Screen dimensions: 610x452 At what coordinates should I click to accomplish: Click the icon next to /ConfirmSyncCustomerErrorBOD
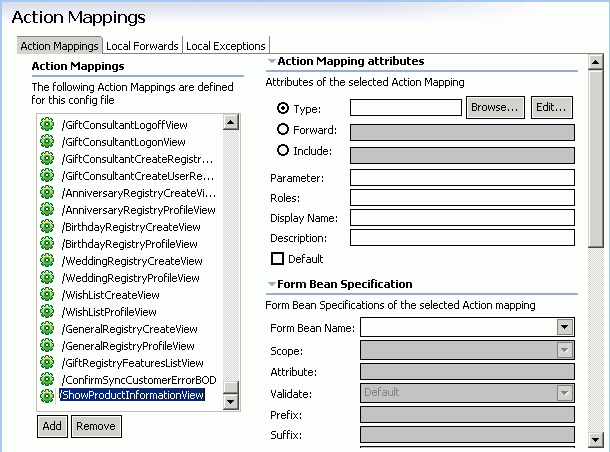46,380
